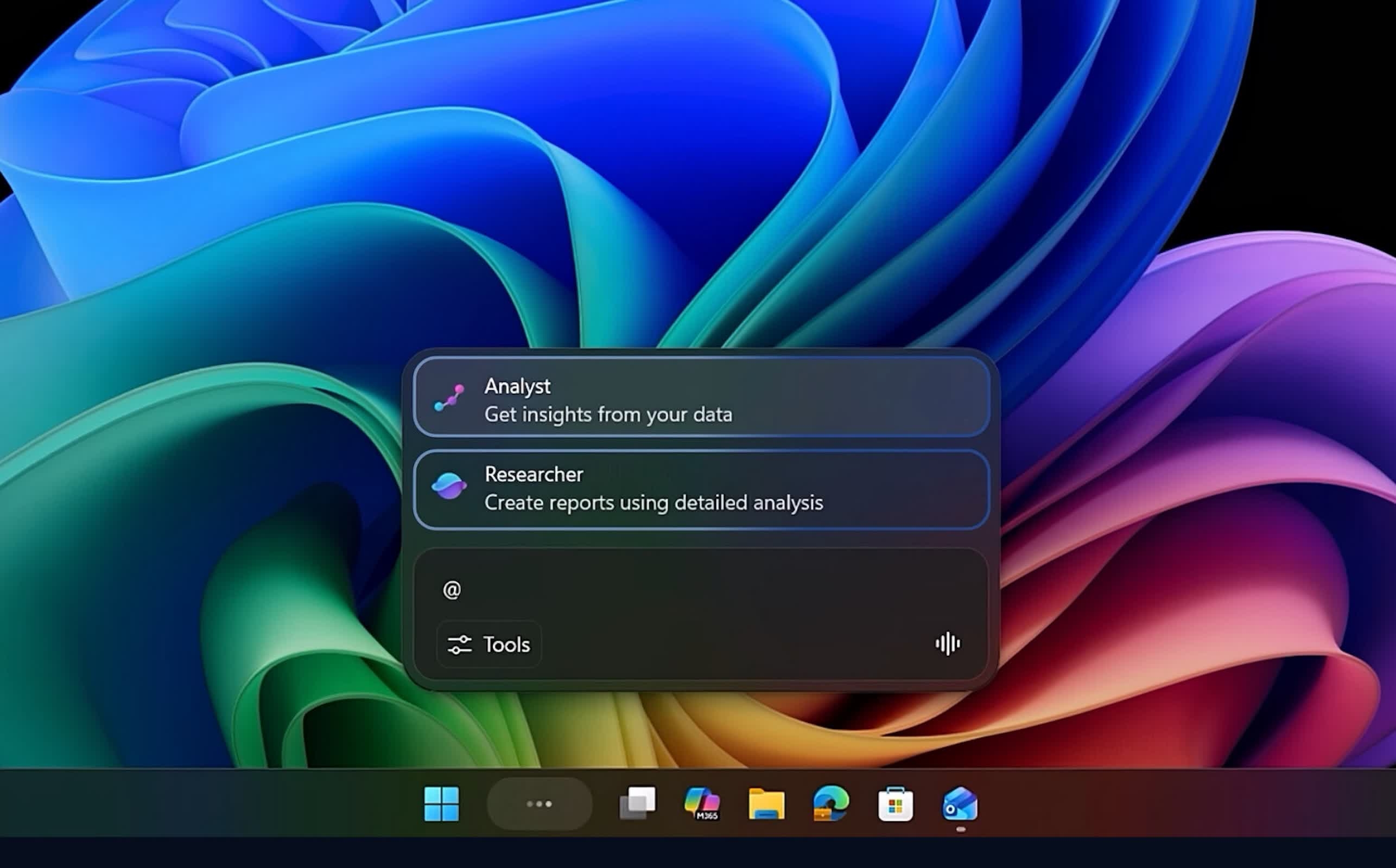The height and width of the screenshot is (868, 1396).
Task: Open M365 Copilot from the taskbar
Action: pos(702,803)
